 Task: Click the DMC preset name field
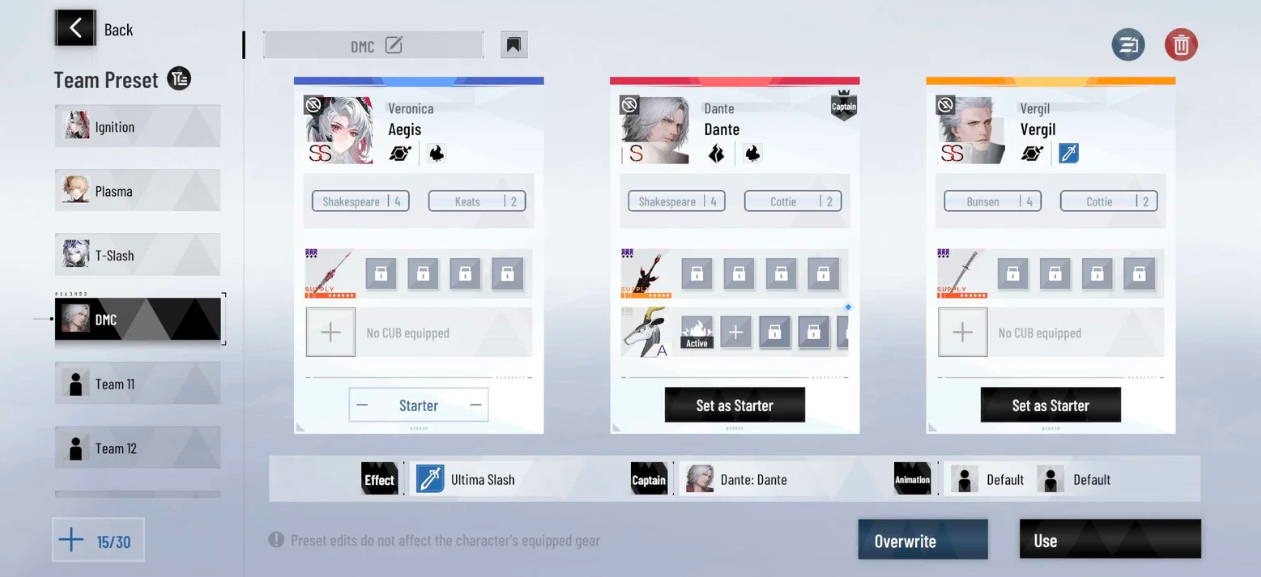coord(373,45)
